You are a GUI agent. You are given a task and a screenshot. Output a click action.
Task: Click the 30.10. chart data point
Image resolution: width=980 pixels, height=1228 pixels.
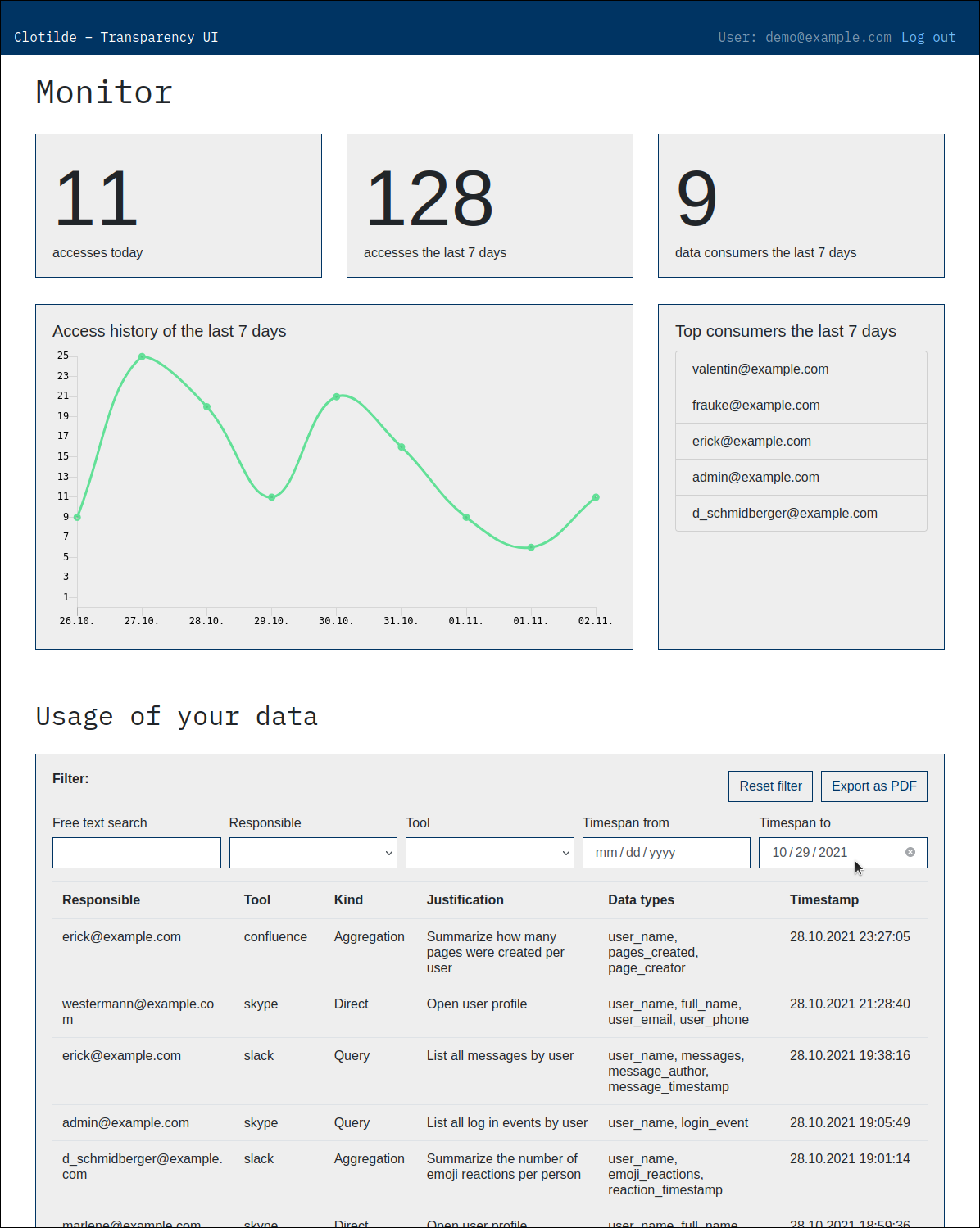337,396
